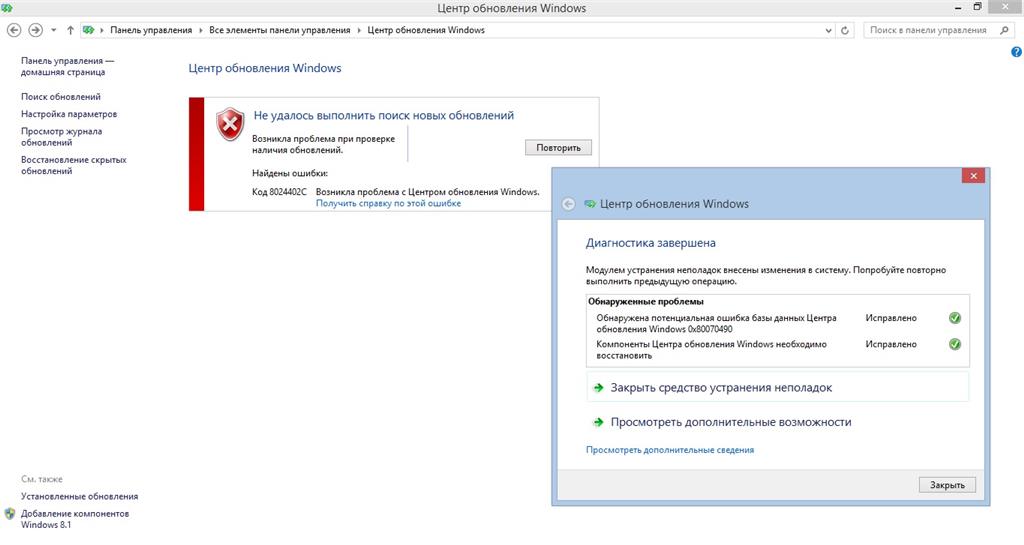Click troubleshooter title icon
Screen dimensions: 1024x545
590,204
